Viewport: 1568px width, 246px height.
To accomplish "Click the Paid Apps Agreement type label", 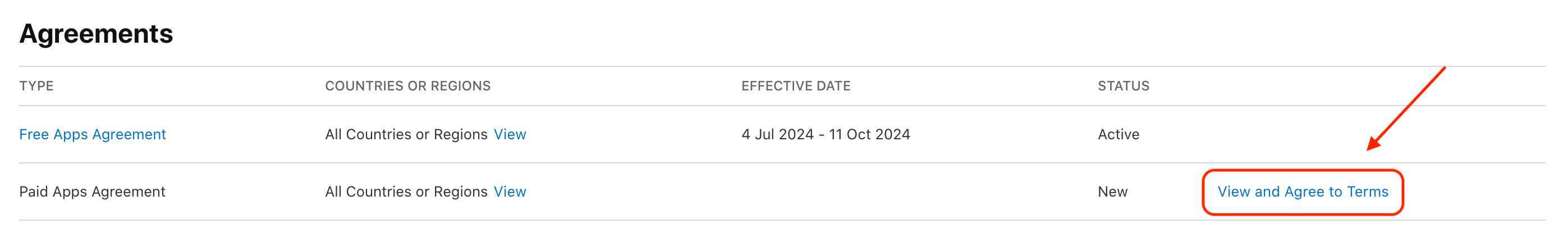I will pos(93,192).
